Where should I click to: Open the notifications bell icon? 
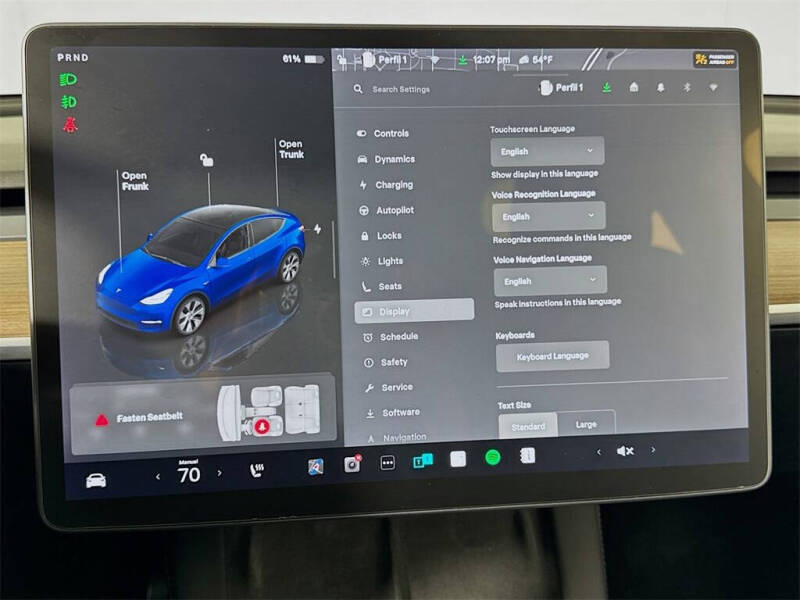(x=661, y=88)
